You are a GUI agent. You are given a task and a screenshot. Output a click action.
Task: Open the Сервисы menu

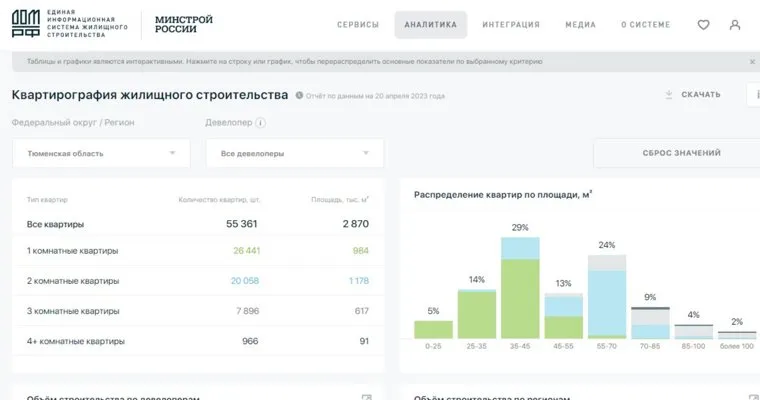[x=358, y=25]
